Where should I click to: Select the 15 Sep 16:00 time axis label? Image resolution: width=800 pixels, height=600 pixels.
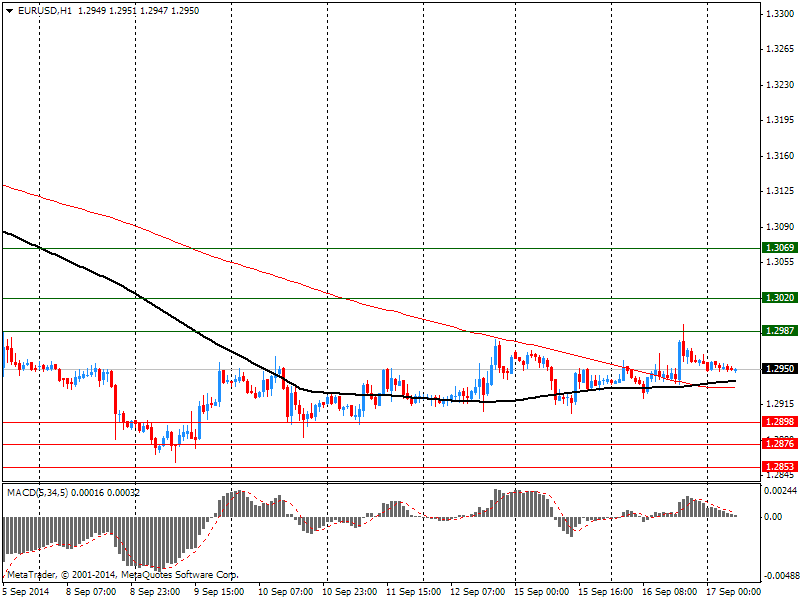tap(606, 591)
